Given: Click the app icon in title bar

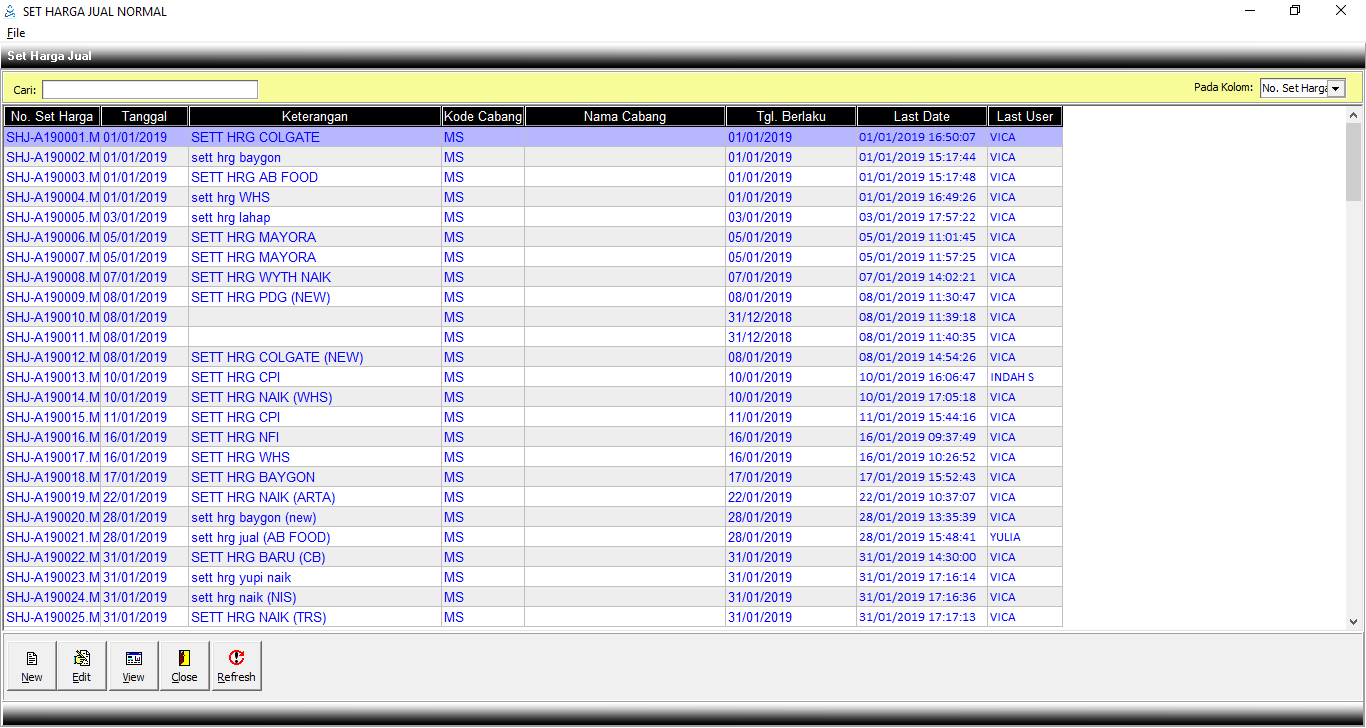Looking at the screenshot, I should pos(10,12).
